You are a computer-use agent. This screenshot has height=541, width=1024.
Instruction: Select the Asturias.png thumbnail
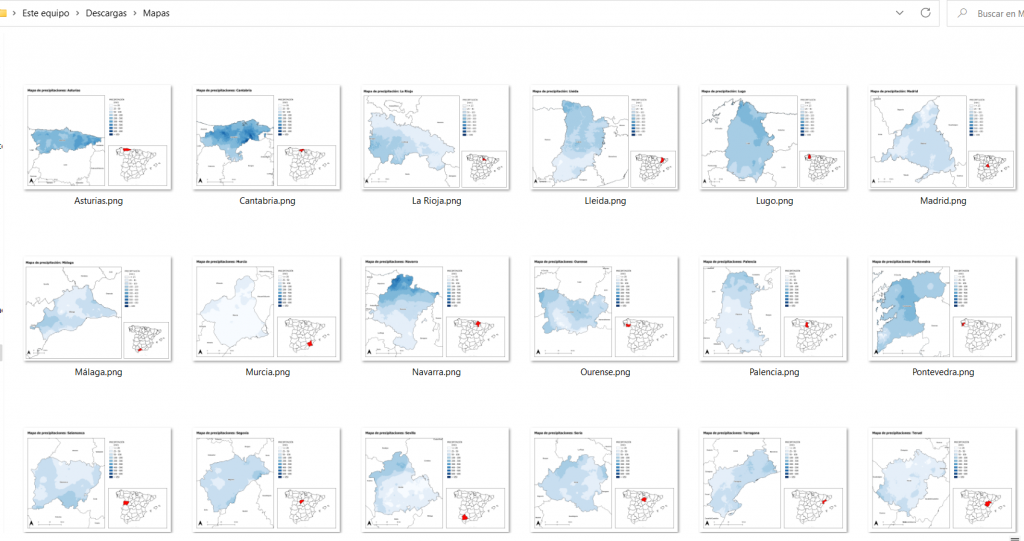tap(97, 137)
